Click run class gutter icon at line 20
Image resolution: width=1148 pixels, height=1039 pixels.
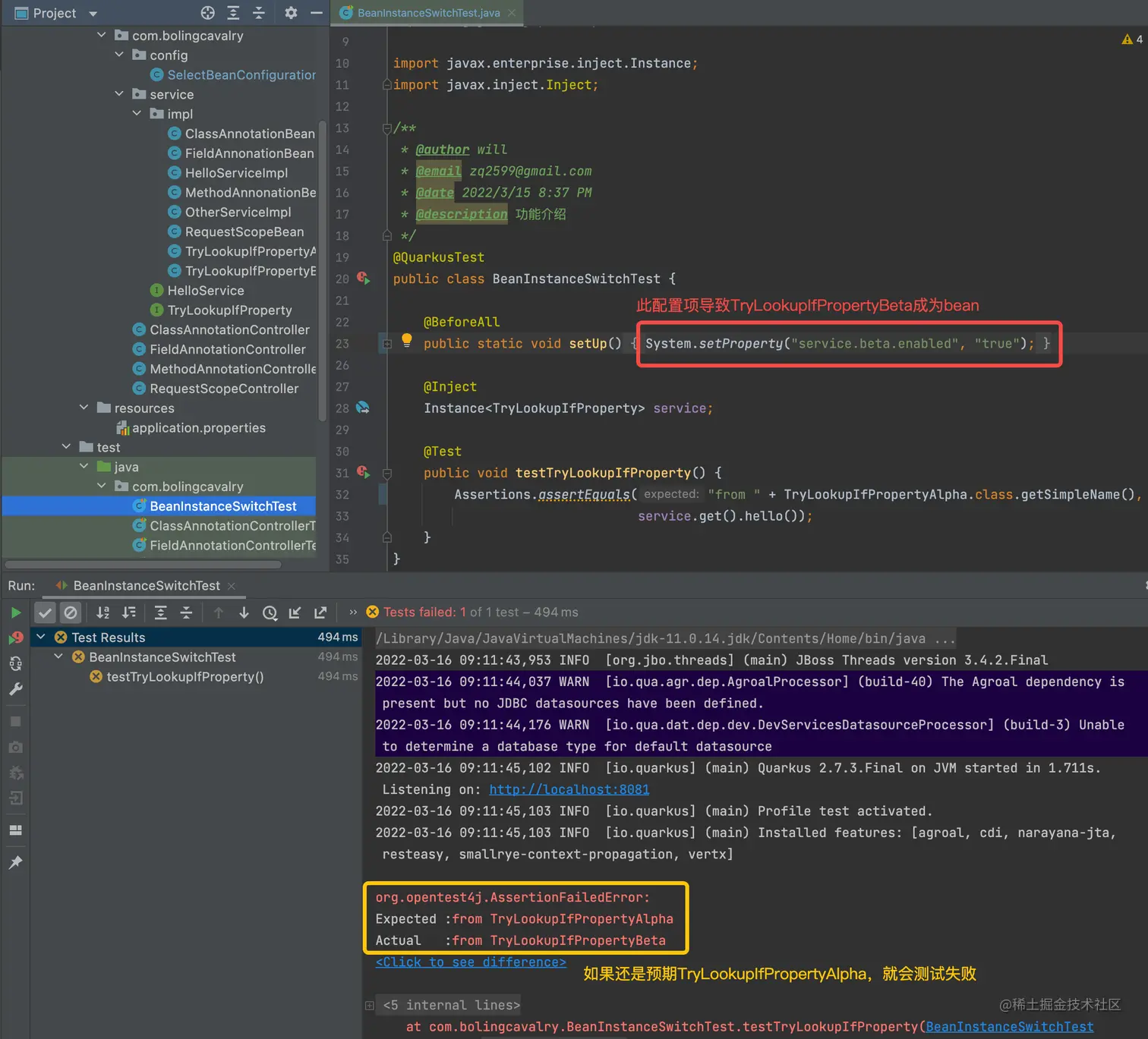[x=364, y=279]
